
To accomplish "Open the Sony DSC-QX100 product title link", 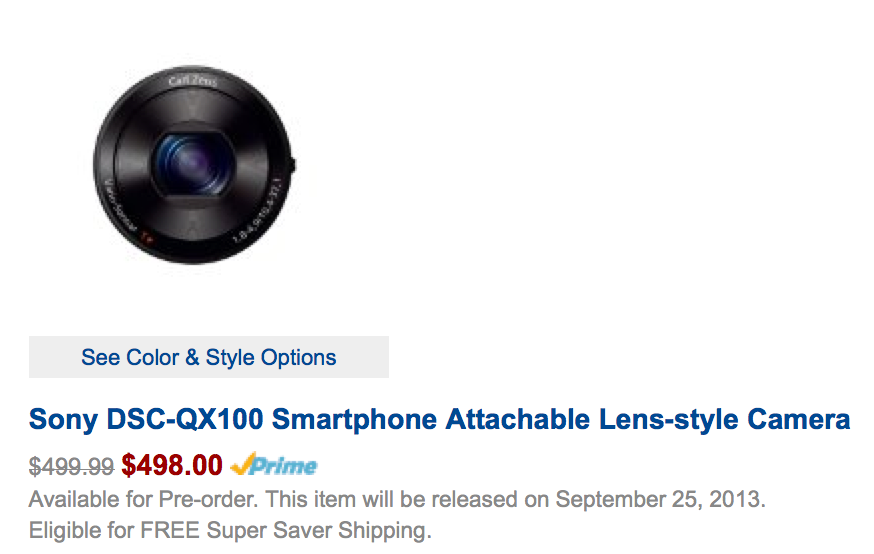I will [439, 420].
